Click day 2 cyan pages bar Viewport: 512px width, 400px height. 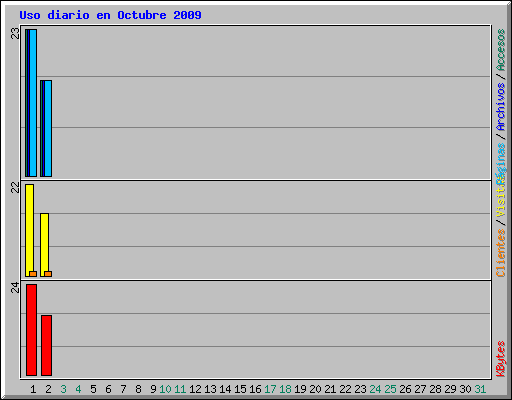tap(48, 128)
